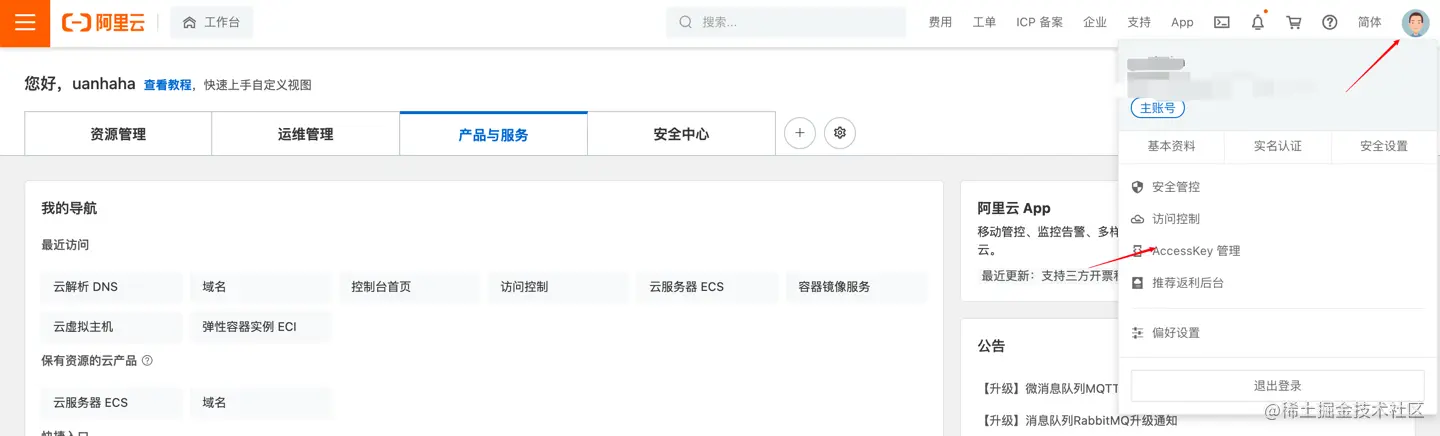Click the 访问控制 cloud icon
Screen dimensions: 1440x436
tap(1137, 219)
